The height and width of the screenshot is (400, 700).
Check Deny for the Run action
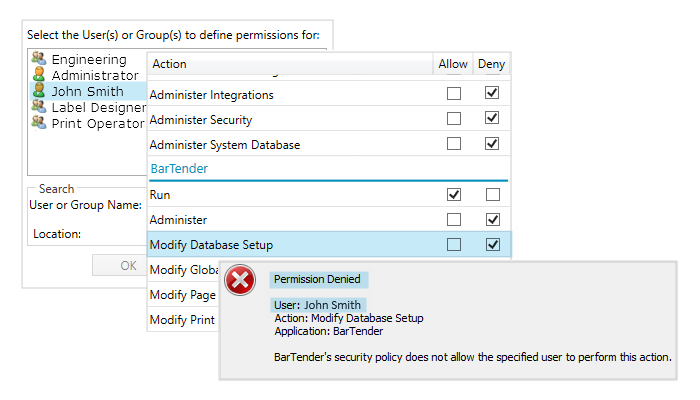(x=491, y=194)
